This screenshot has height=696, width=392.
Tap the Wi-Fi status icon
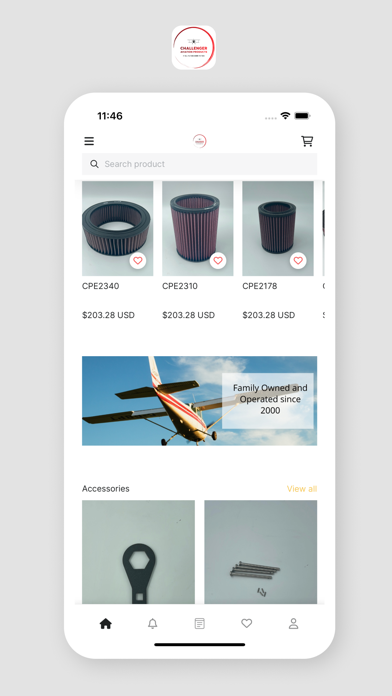pyautogui.click(x=285, y=116)
